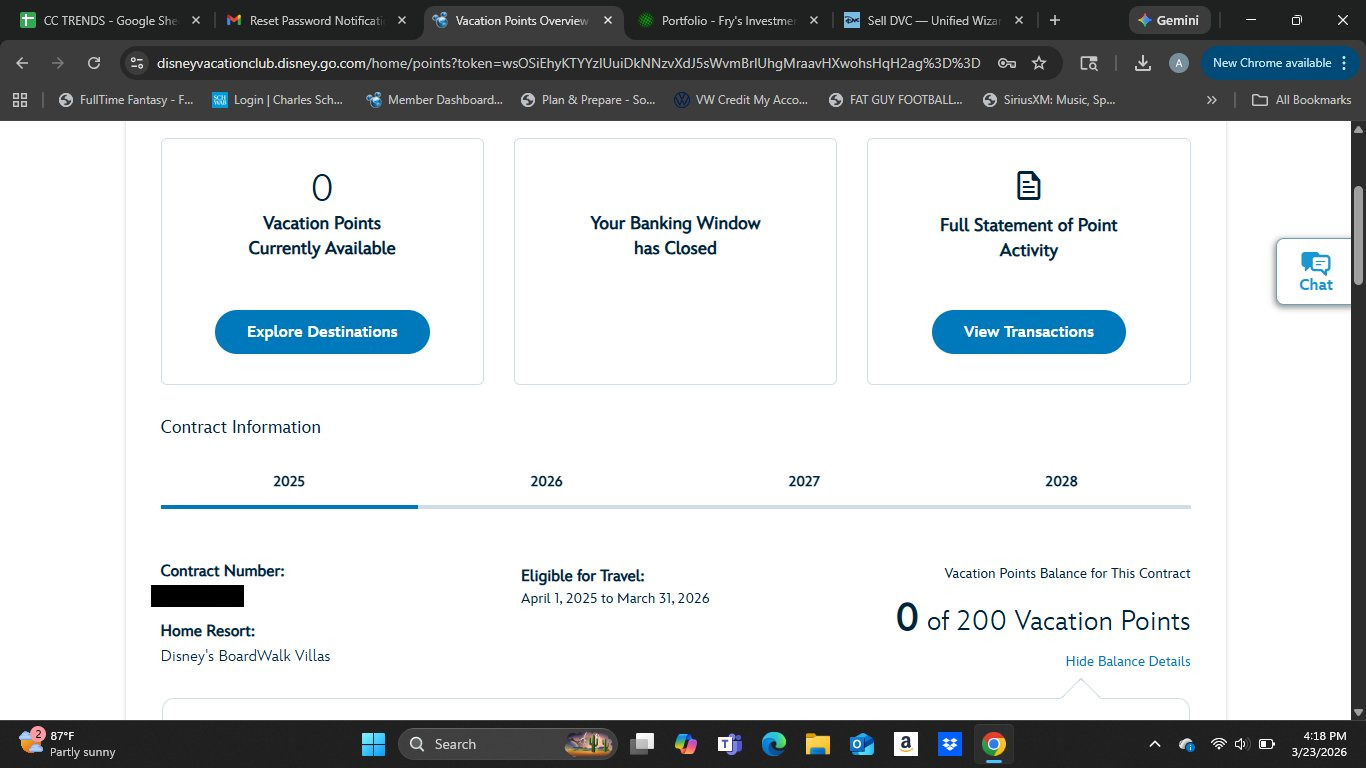Viewport: 1366px width, 768px height.
Task: Collapse with Hide Balance Details
Action: tap(1127, 661)
